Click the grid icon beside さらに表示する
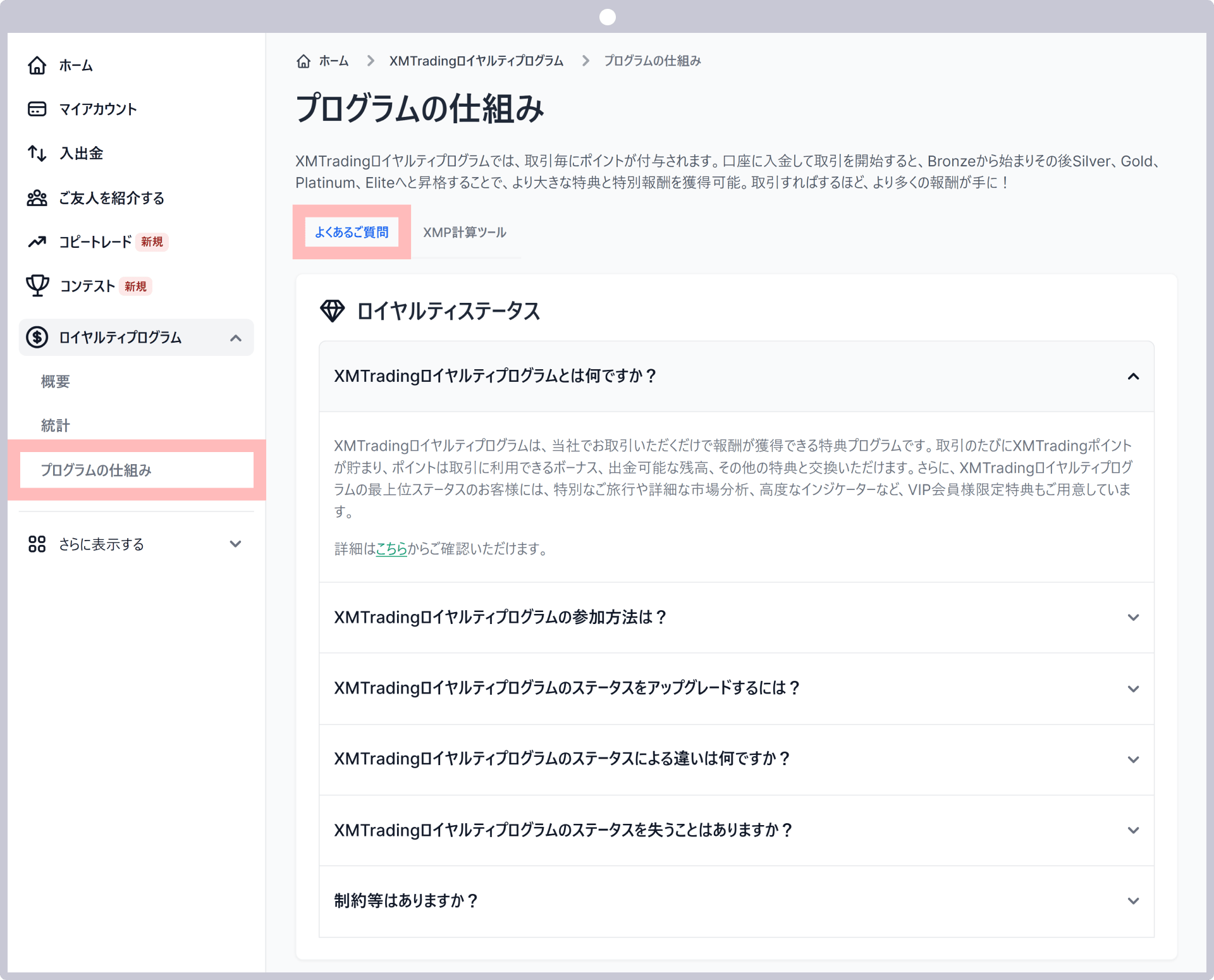This screenshot has width=1214, height=980. coord(37,544)
